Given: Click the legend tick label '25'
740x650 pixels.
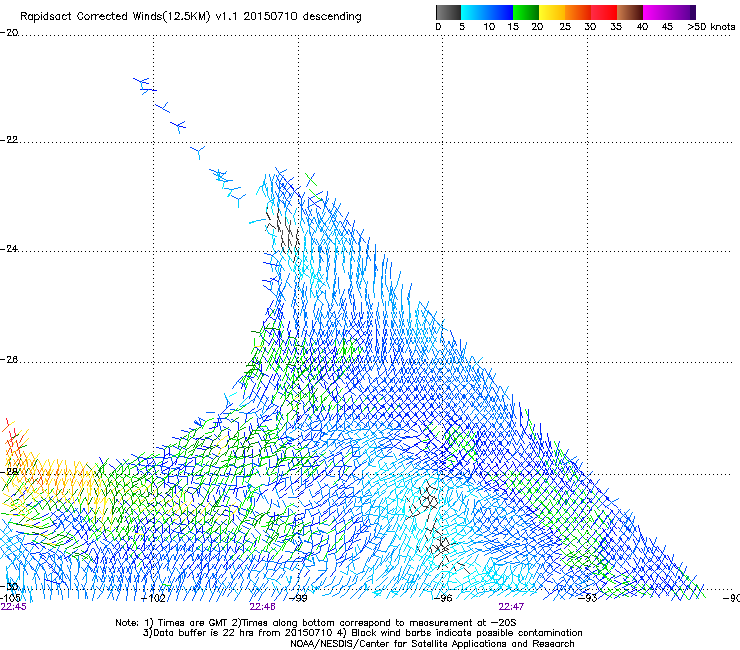Looking at the screenshot, I should (565, 27).
